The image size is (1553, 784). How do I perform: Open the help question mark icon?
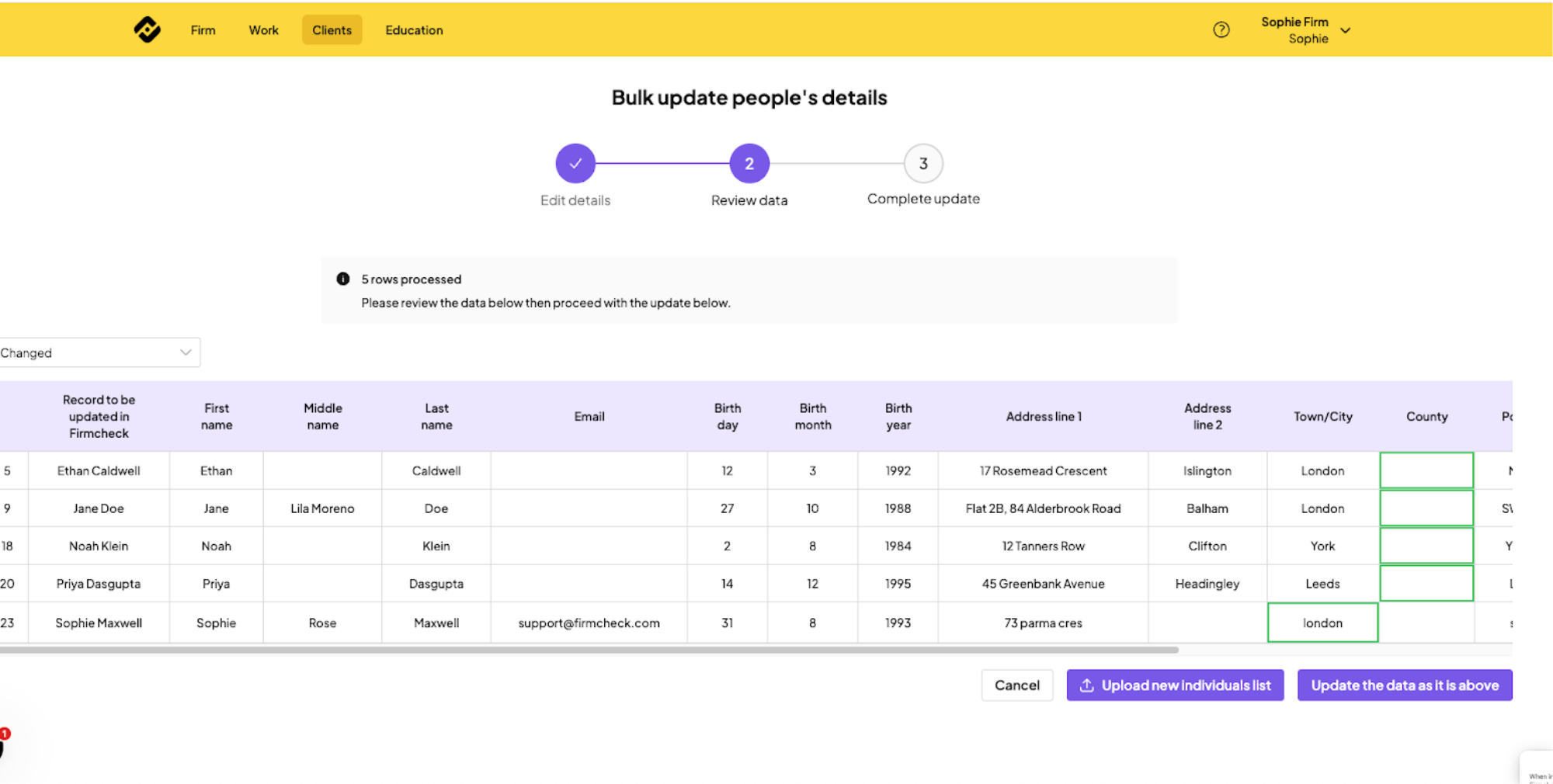click(1221, 29)
